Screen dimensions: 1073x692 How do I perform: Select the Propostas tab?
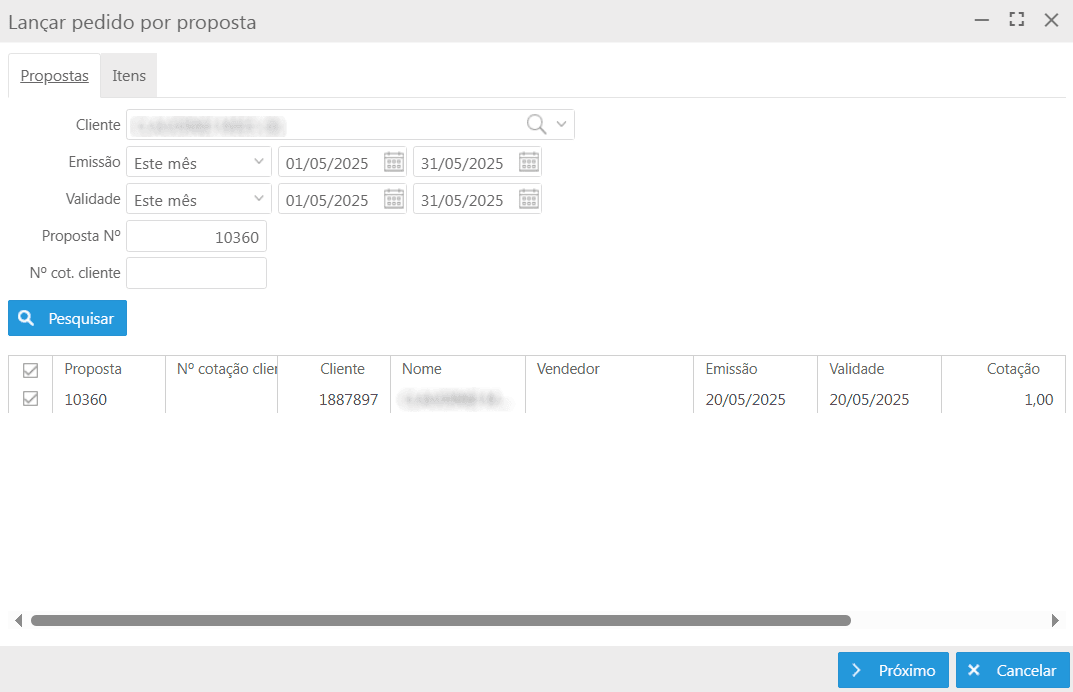[x=54, y=76]
